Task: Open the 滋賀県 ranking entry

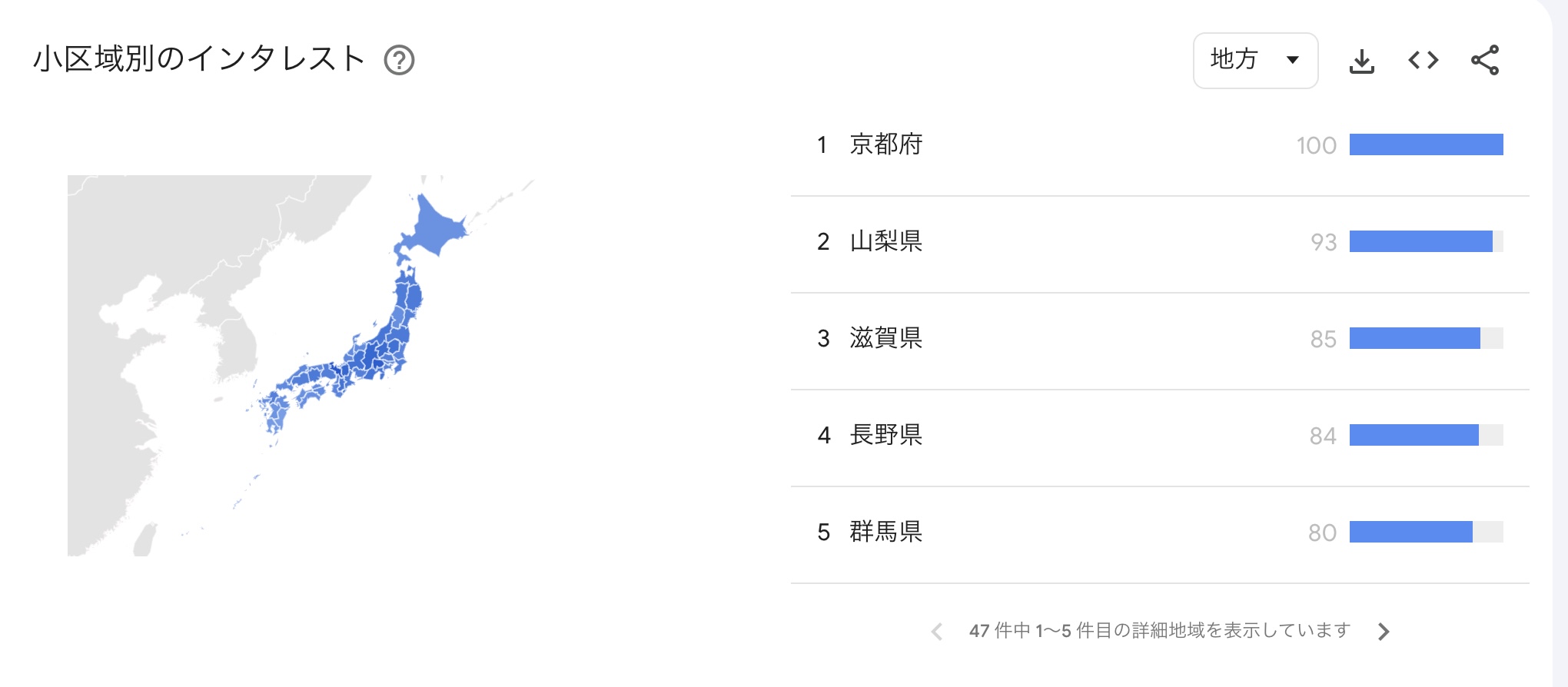Action: (885, 338)
